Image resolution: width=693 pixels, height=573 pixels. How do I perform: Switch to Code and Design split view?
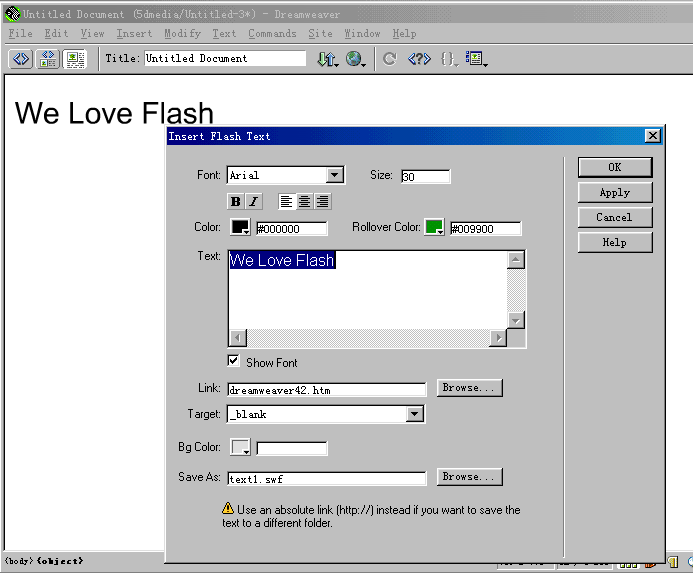tap(48, 58)
